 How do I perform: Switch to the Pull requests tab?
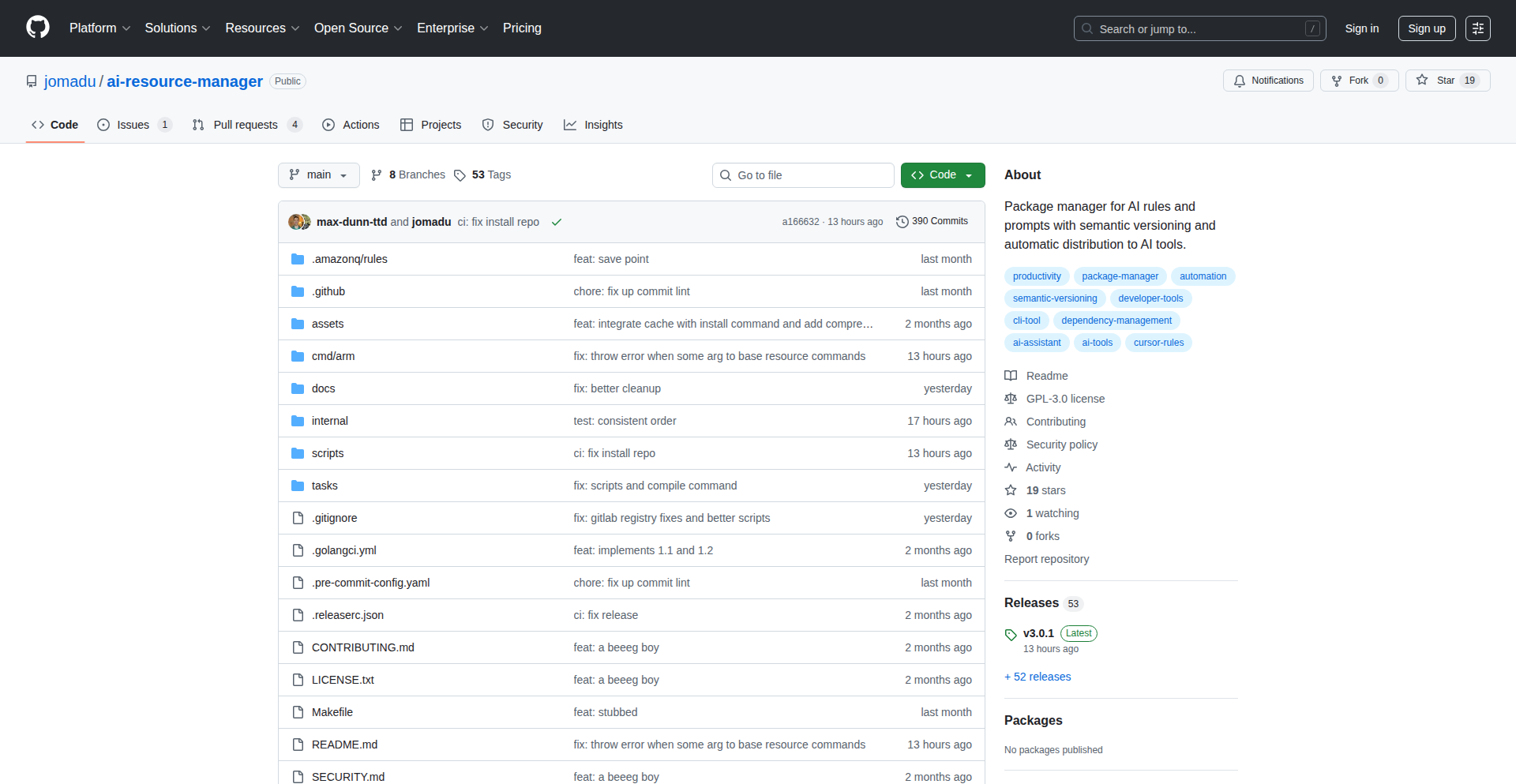pyautogui.click(x=246, y=125)
